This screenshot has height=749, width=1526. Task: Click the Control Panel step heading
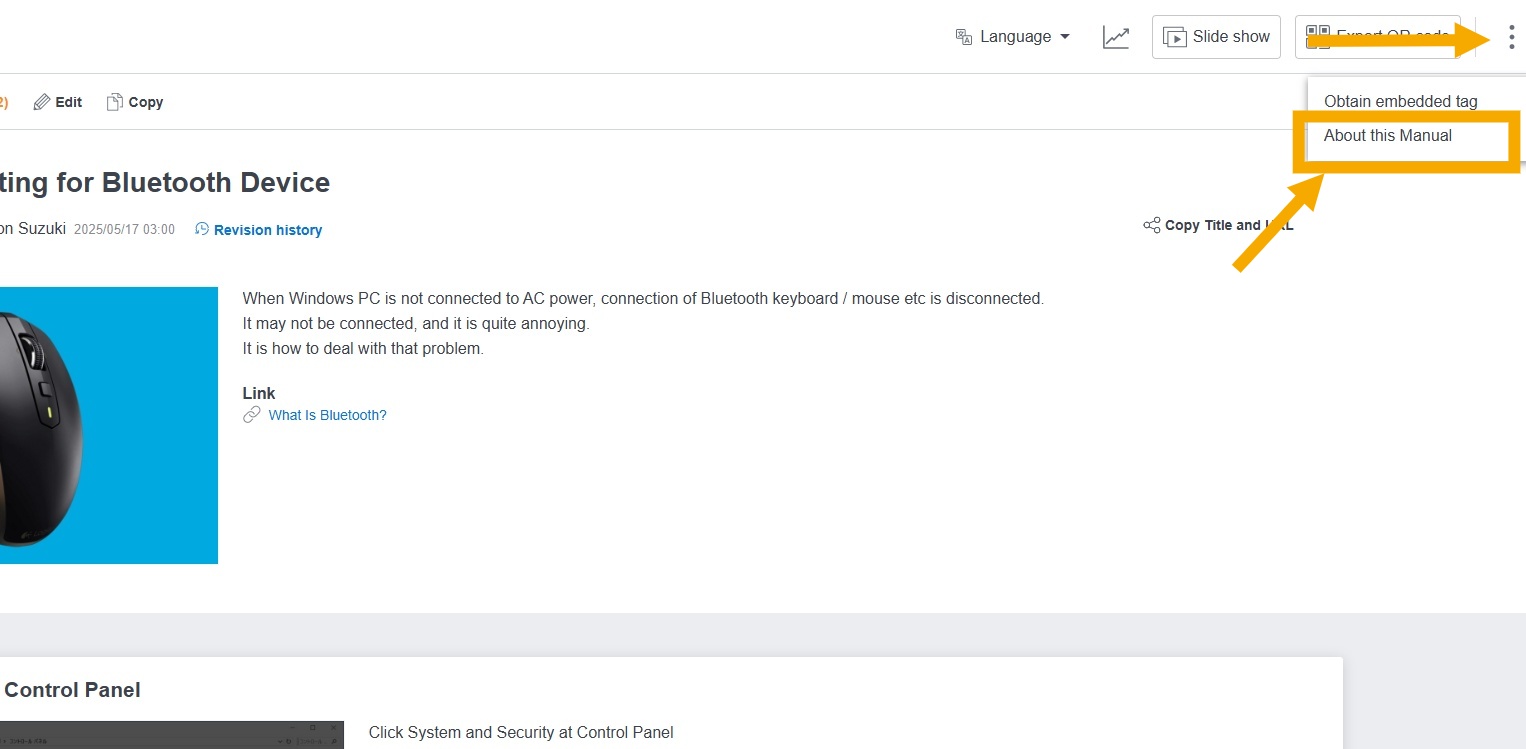coord(72,690)
